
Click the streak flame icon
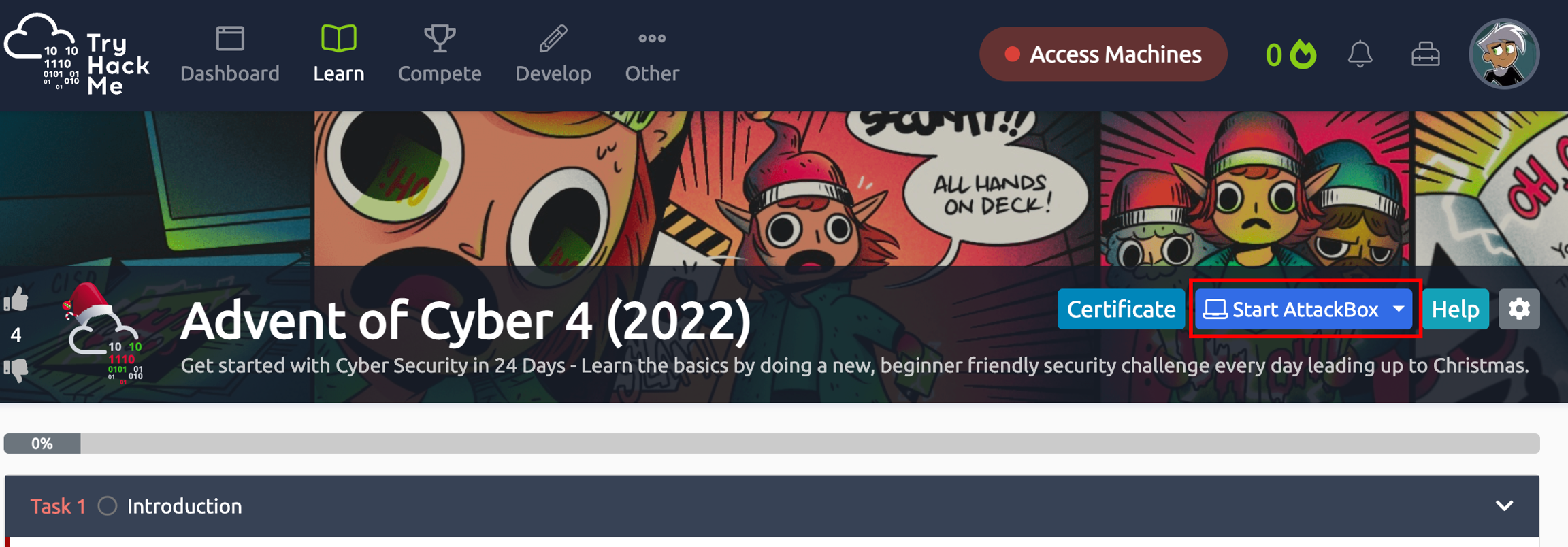(1303, 54)
